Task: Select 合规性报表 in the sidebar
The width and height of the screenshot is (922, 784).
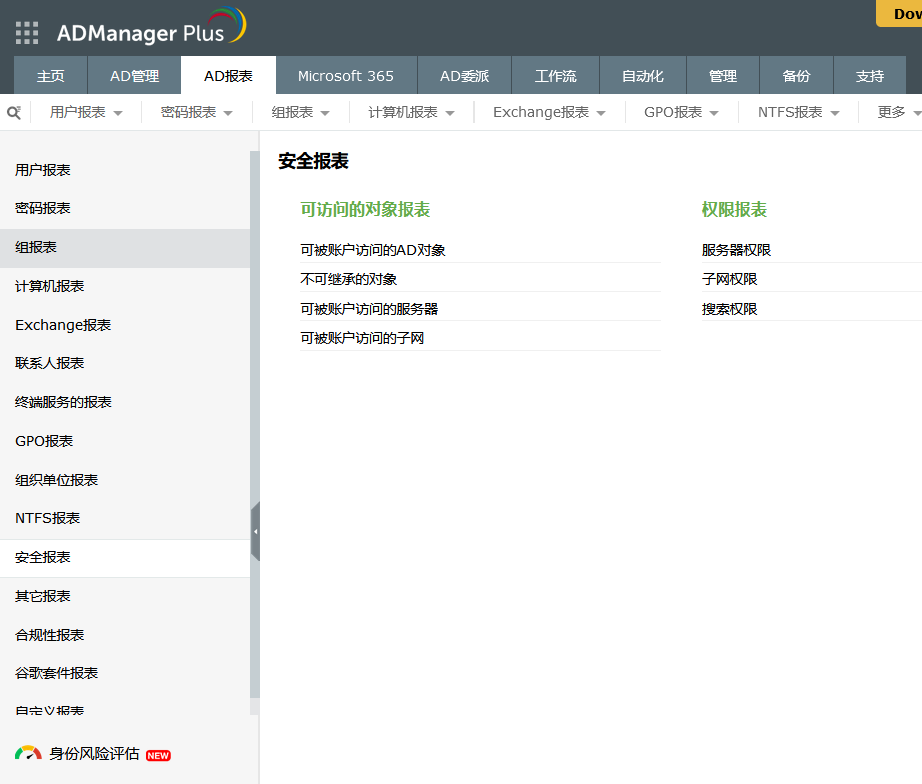Action: (50, 635)
